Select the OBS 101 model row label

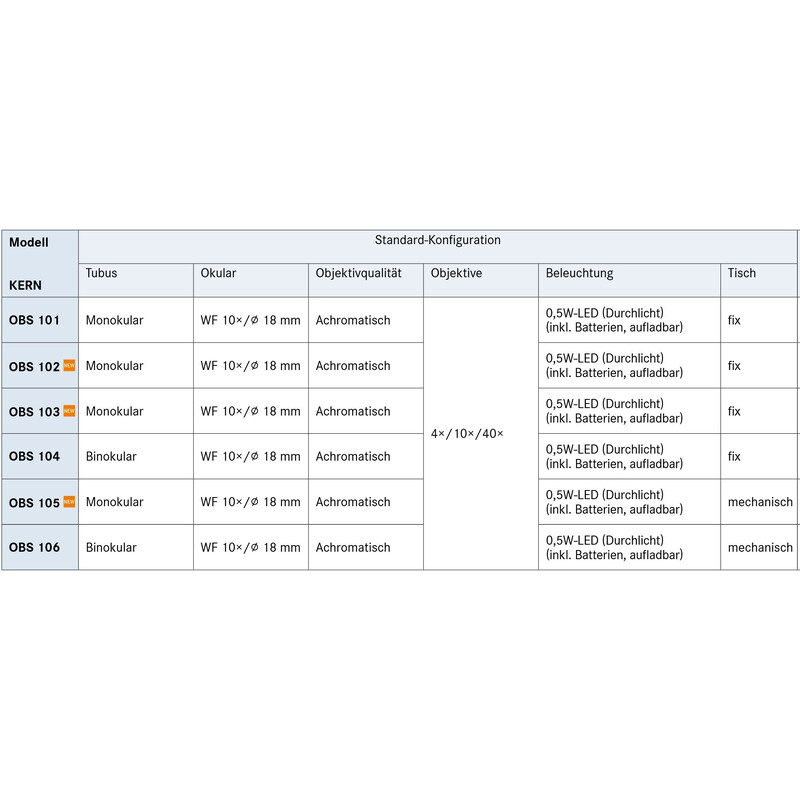click(34, 321)
